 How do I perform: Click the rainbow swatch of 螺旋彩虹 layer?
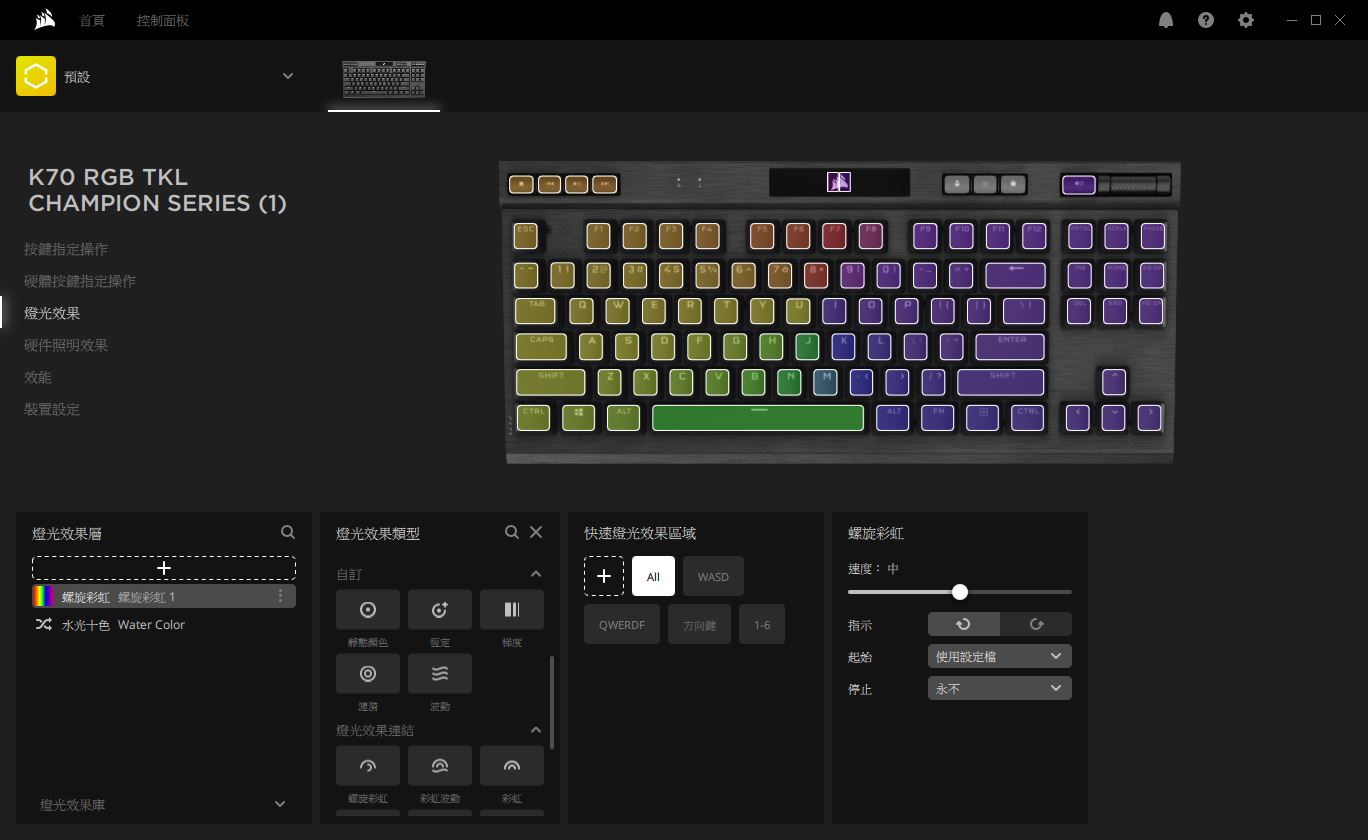44,596
